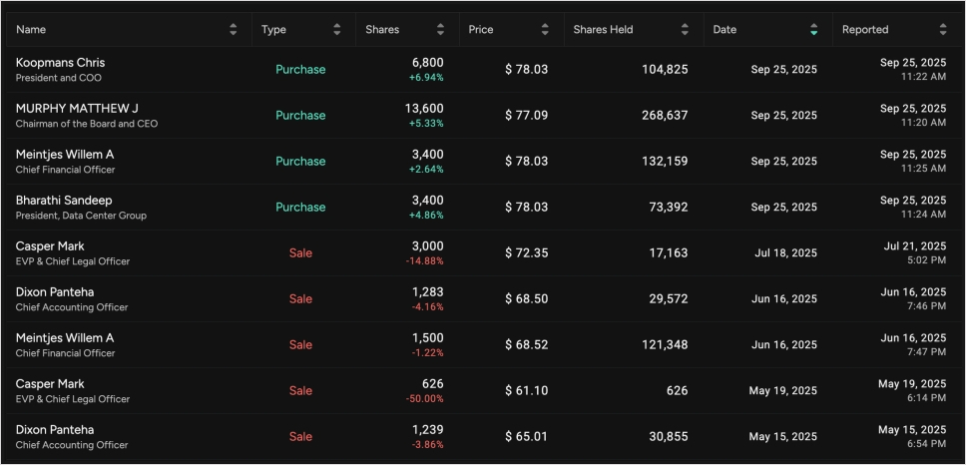Open Dixon Panteha June 16 entry
This screenshot has height=465, width=966.
[55, 293]
